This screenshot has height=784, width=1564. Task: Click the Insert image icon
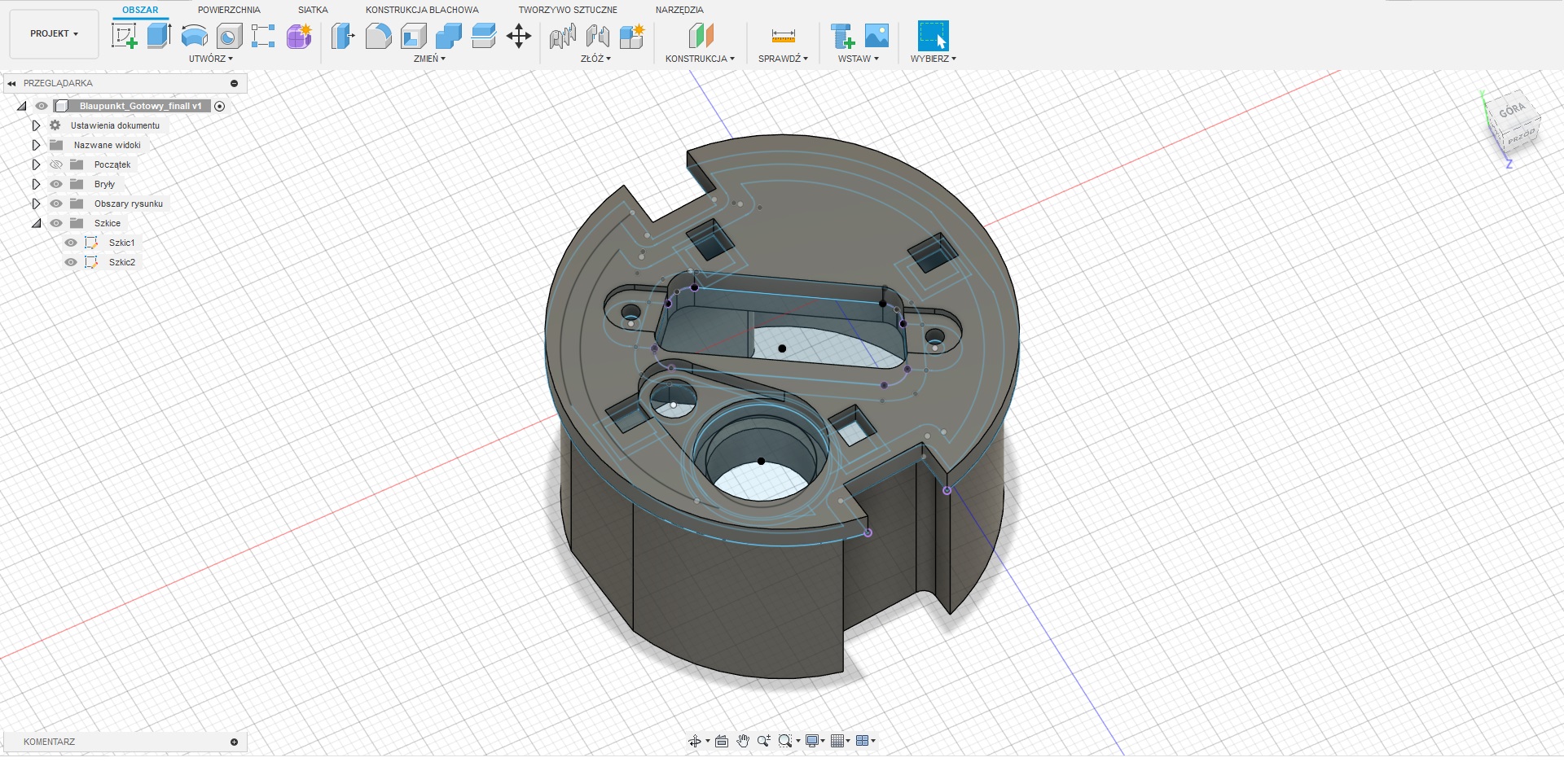pyautogui.click(x=876, y=36)
